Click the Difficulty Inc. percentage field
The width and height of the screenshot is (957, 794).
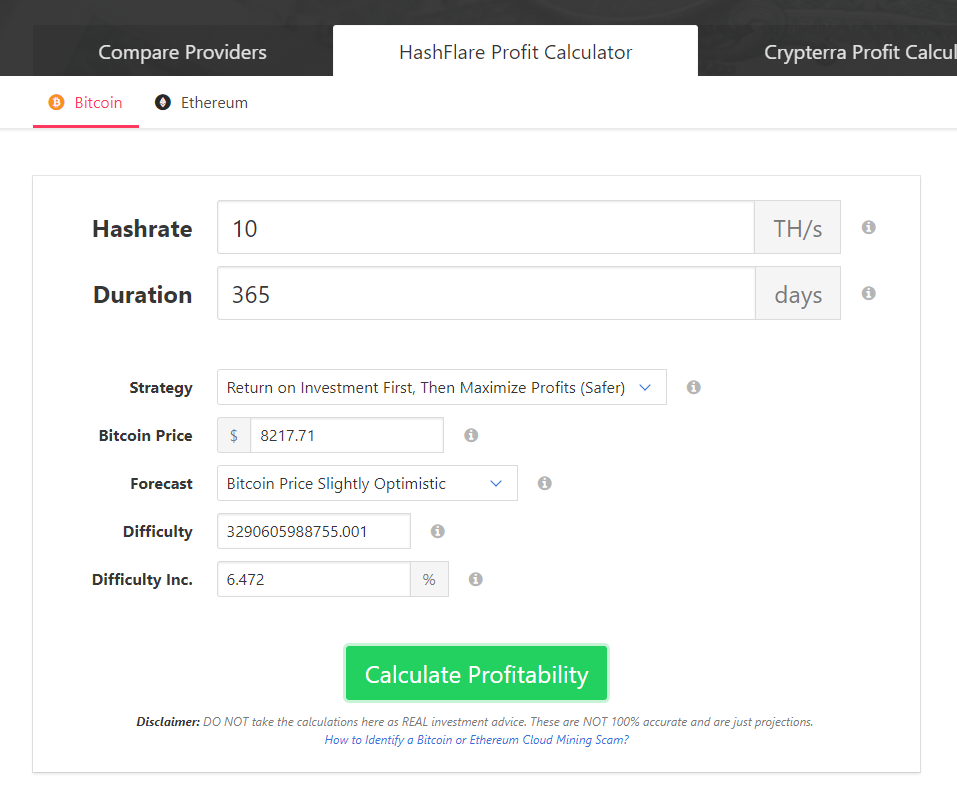pos(314,579)
